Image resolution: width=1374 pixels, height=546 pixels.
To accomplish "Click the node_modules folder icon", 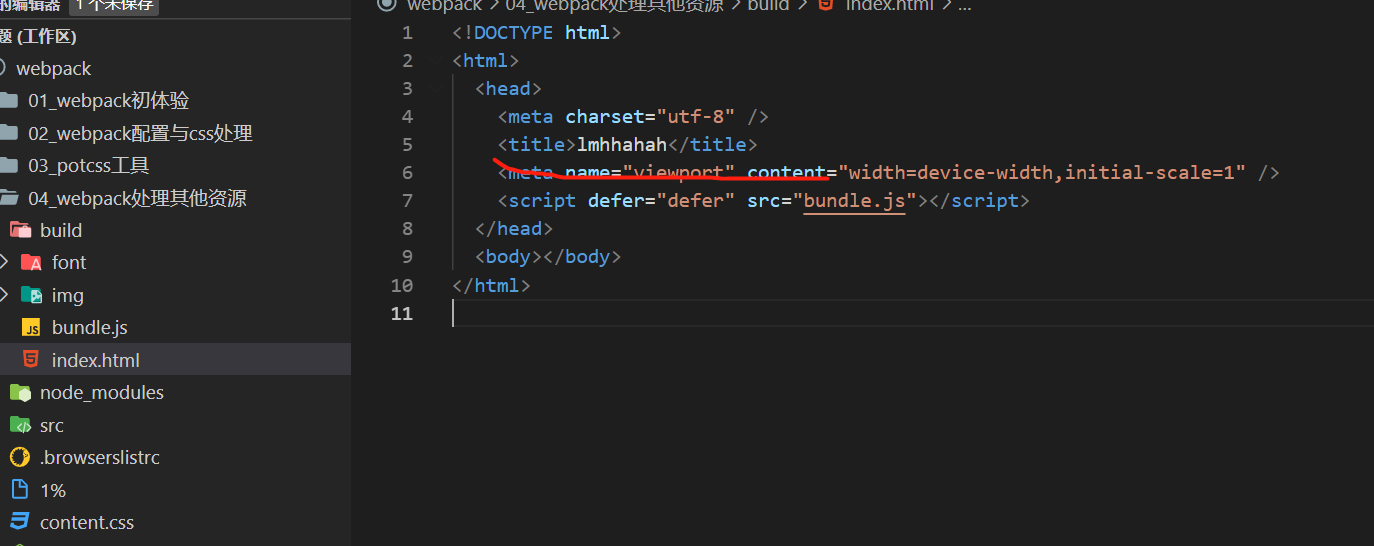I will 20,393.
